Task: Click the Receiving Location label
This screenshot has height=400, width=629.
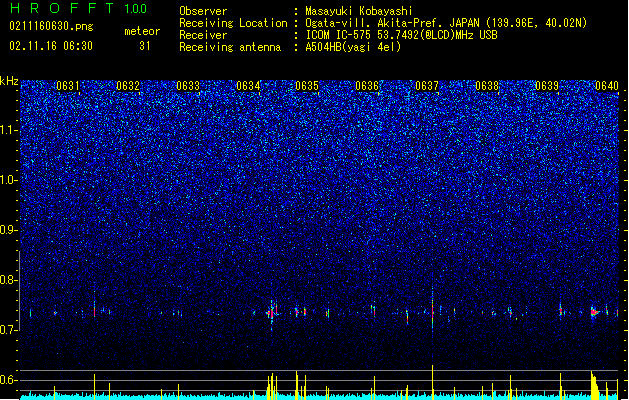Action: tap(233, 23)
